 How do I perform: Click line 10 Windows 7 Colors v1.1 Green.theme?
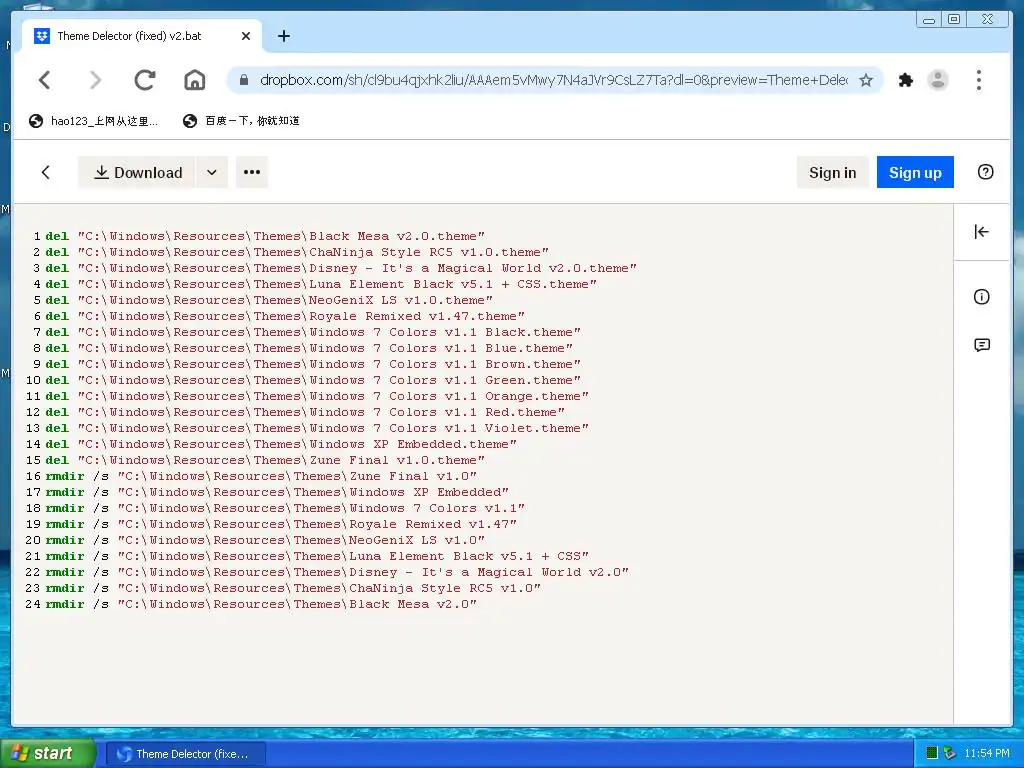pyautogui.click(x=312, y=380)
